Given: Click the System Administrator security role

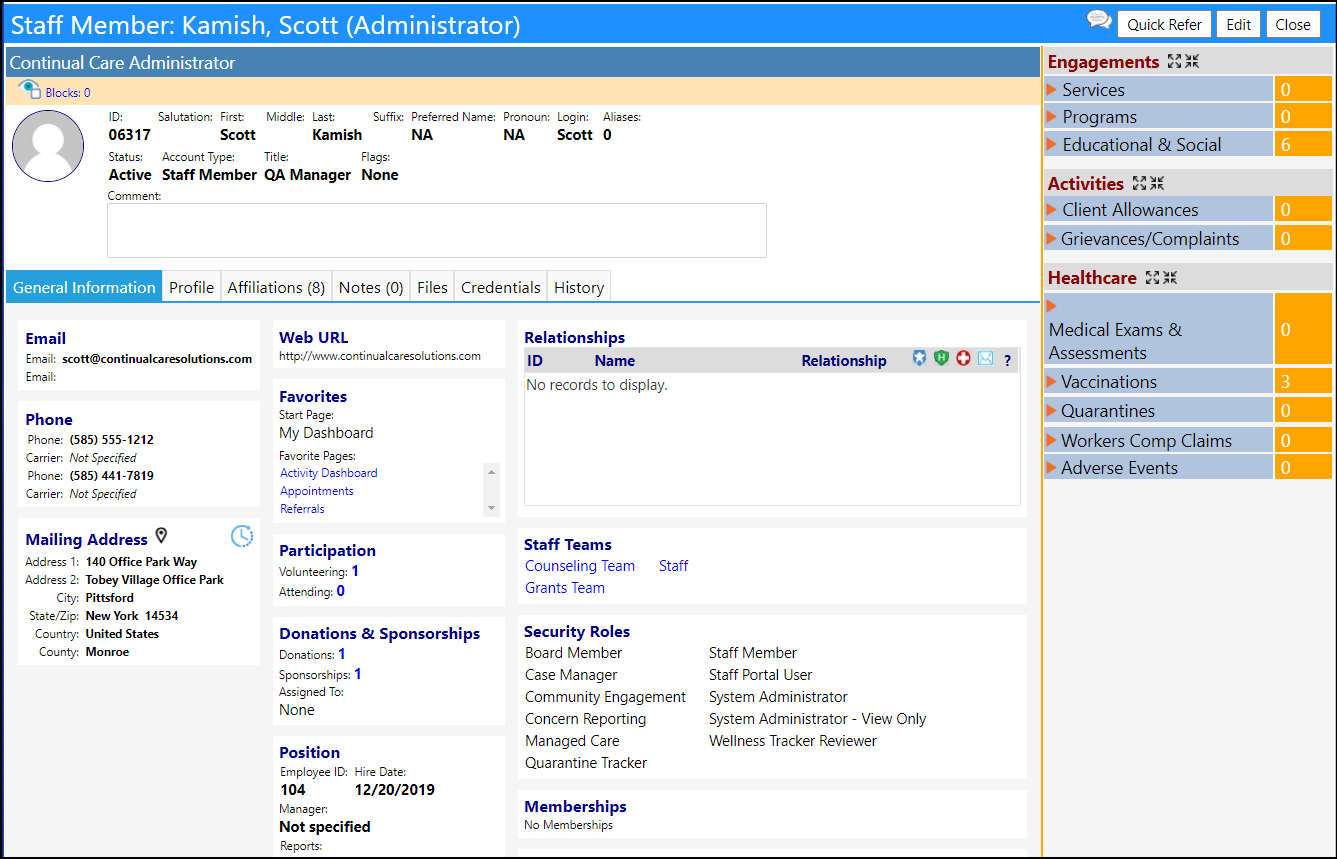Looking at the screenshot, I should coord(778,697).
